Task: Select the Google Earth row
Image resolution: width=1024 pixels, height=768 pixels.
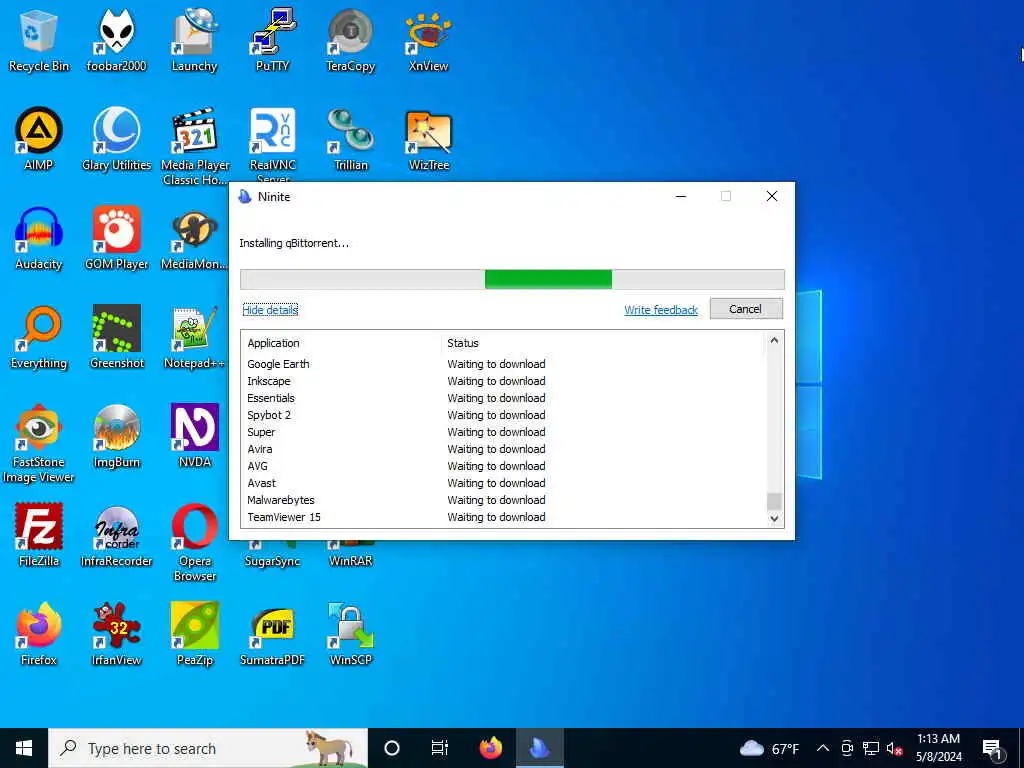Action: click(x=504, y=364)
